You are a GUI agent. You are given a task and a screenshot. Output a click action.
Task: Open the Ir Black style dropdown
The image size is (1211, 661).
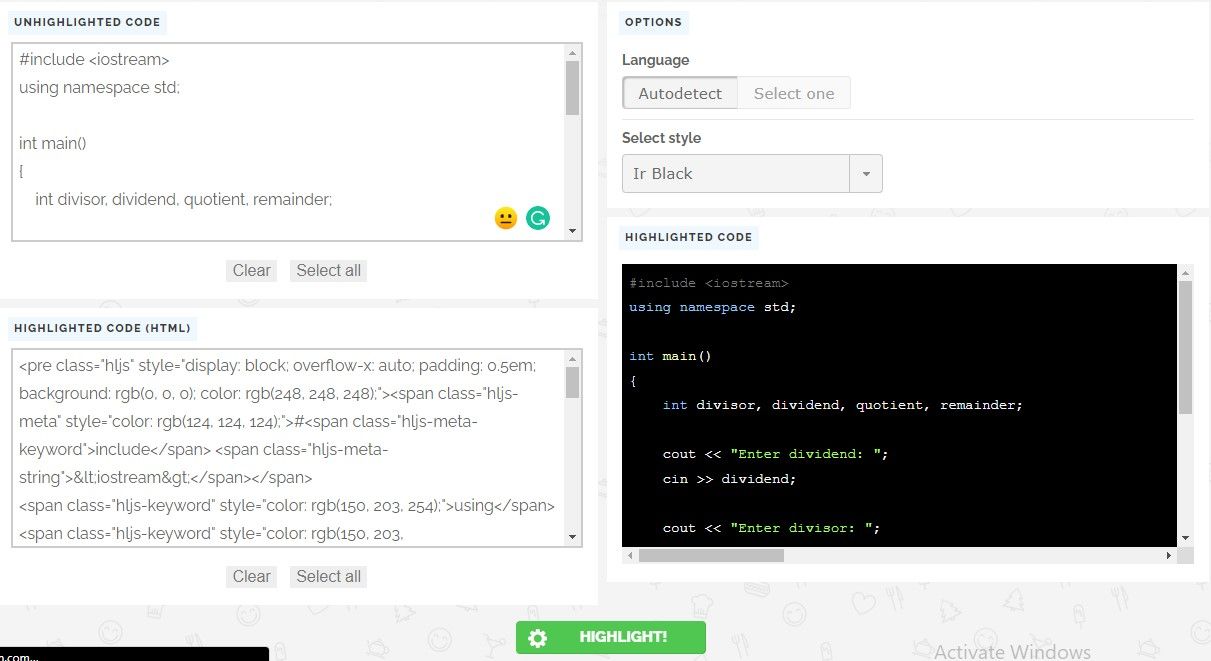[x=737, y=173]
